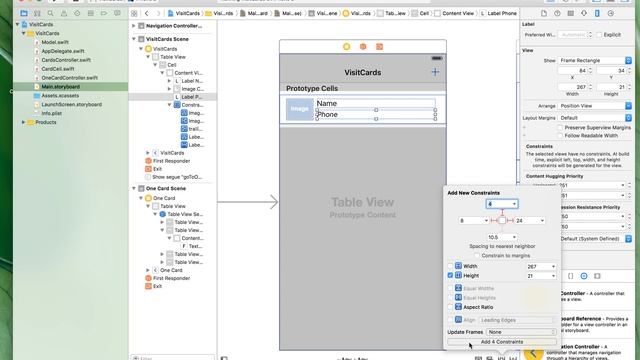This screenshot has width=640, height=360.
Task: Open Model.swift in the navigator
Action: click(55, 42)
